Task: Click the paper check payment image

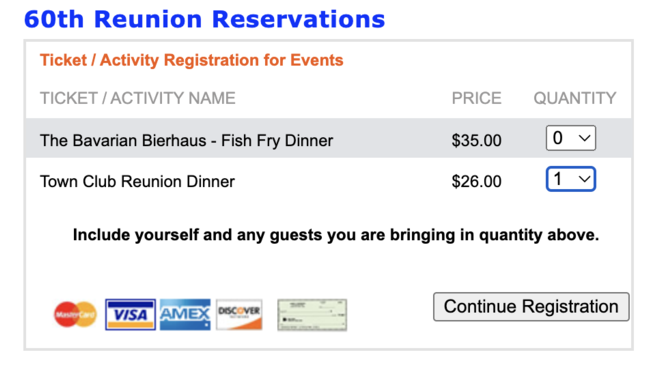Action: pyautogui.click(x=312, y=315)
